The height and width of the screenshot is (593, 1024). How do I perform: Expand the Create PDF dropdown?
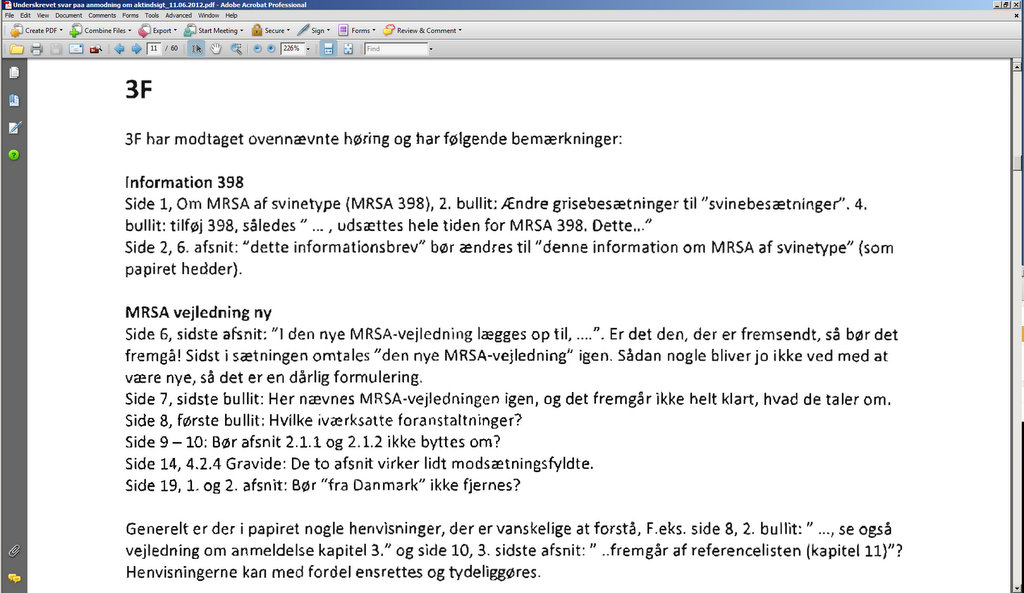61,30
